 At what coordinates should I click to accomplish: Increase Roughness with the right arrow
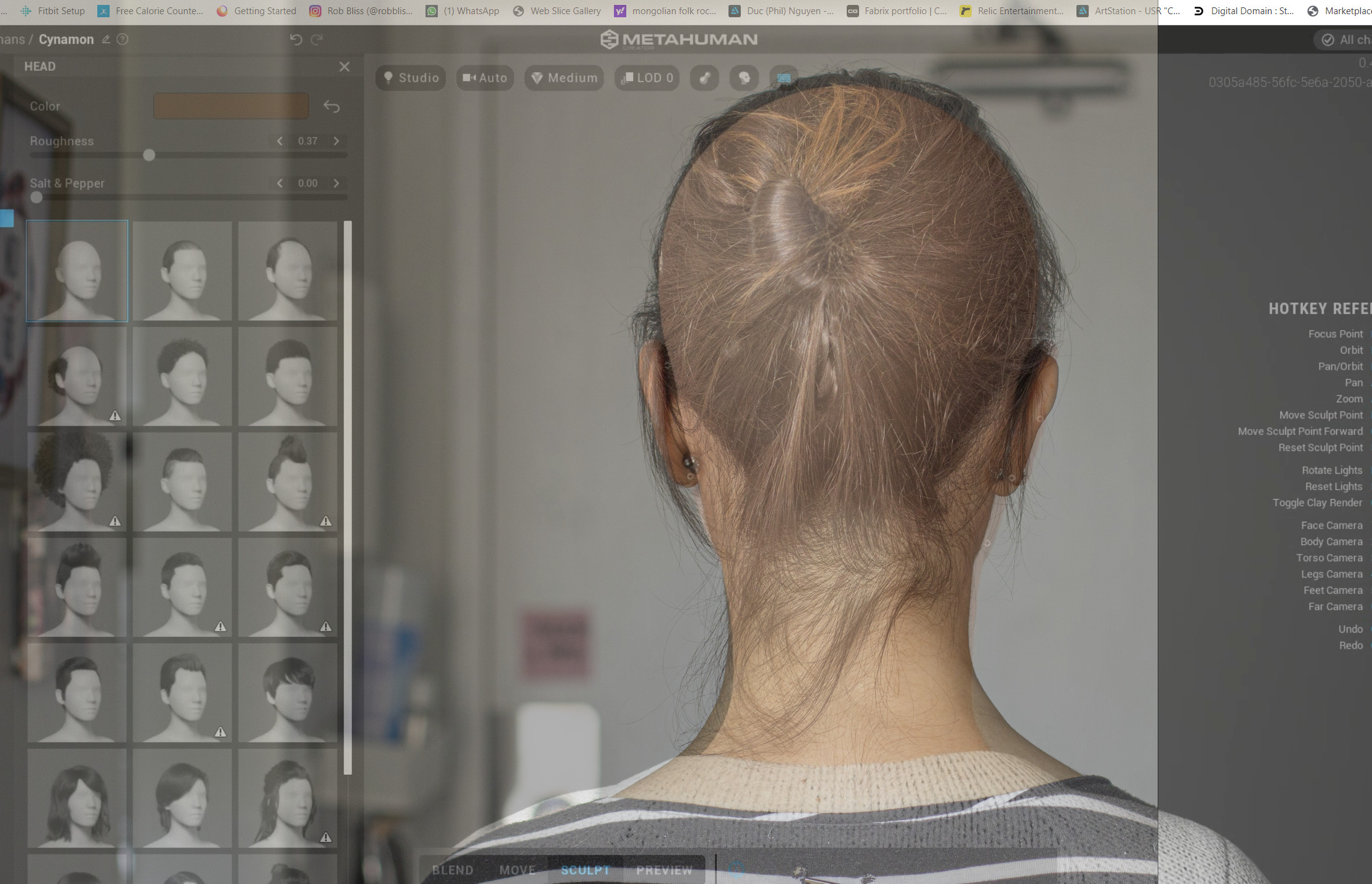point(336,141)
